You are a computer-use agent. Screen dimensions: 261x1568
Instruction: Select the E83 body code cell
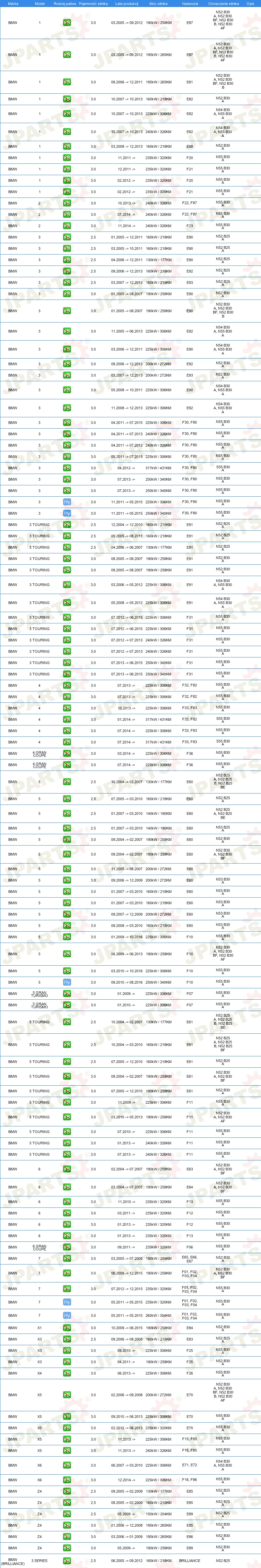[190, 1339]
